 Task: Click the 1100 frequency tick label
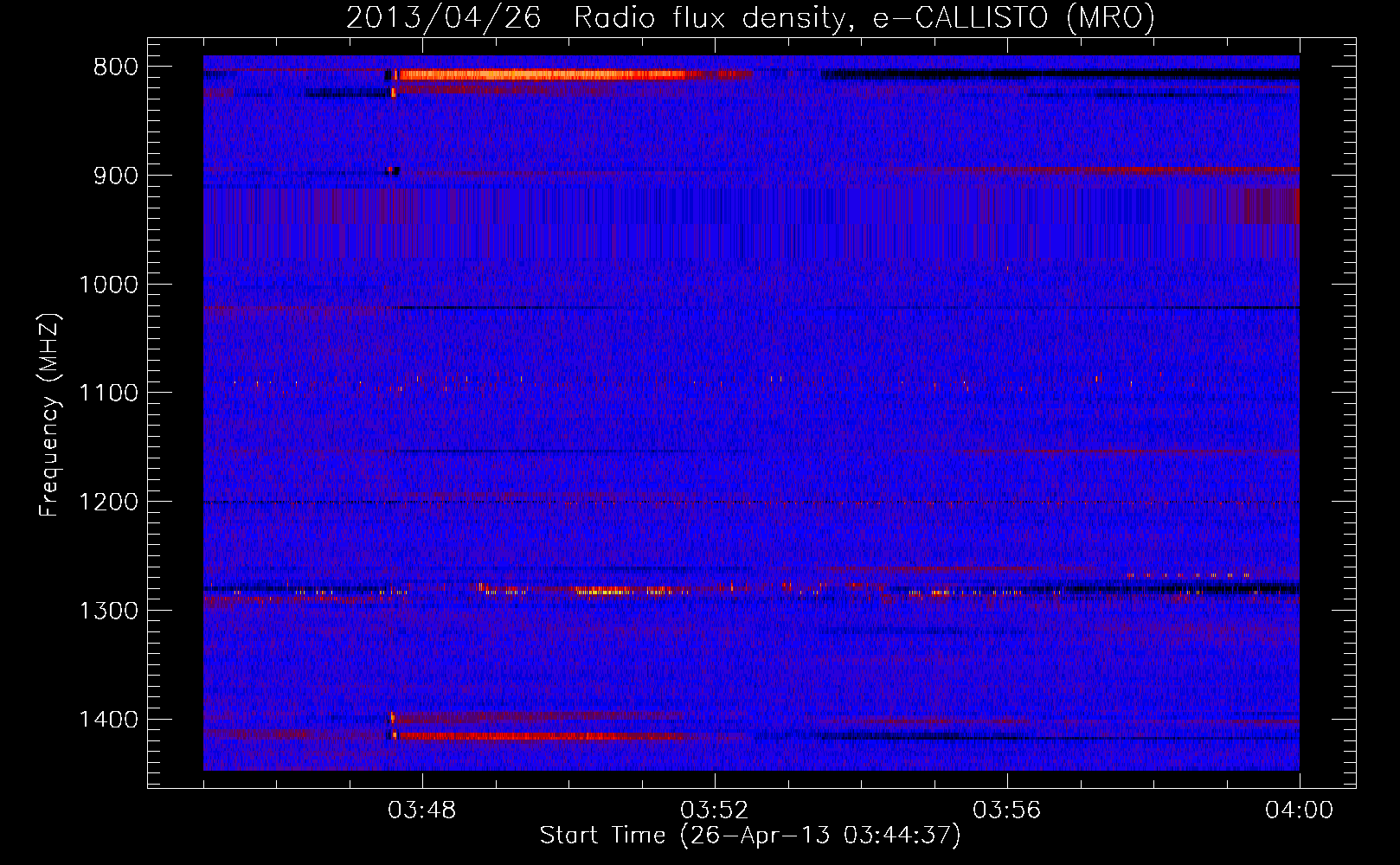pyautogui.click(x=109, y=393)
